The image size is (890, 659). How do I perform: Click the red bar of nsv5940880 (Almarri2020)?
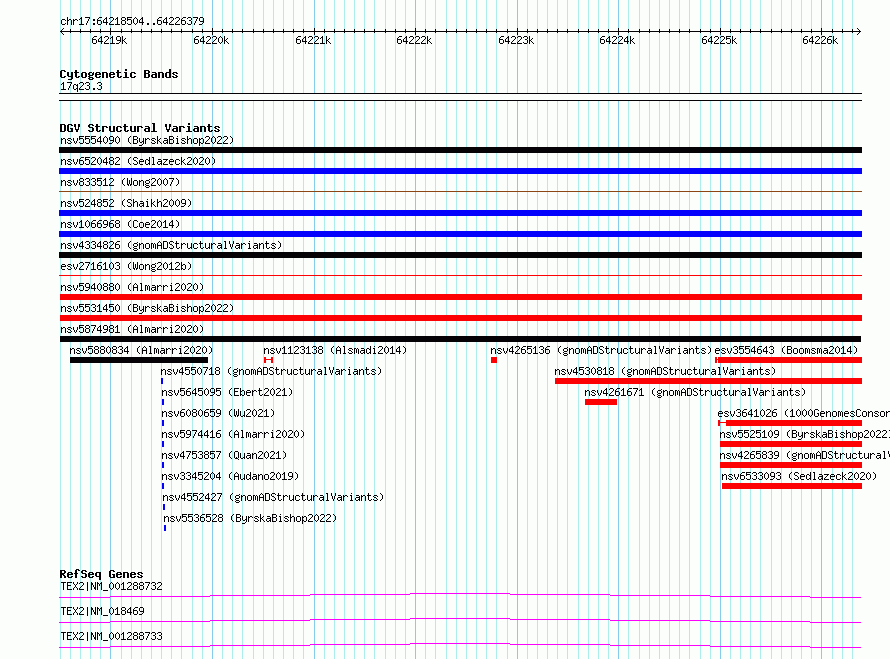(460, 297)
